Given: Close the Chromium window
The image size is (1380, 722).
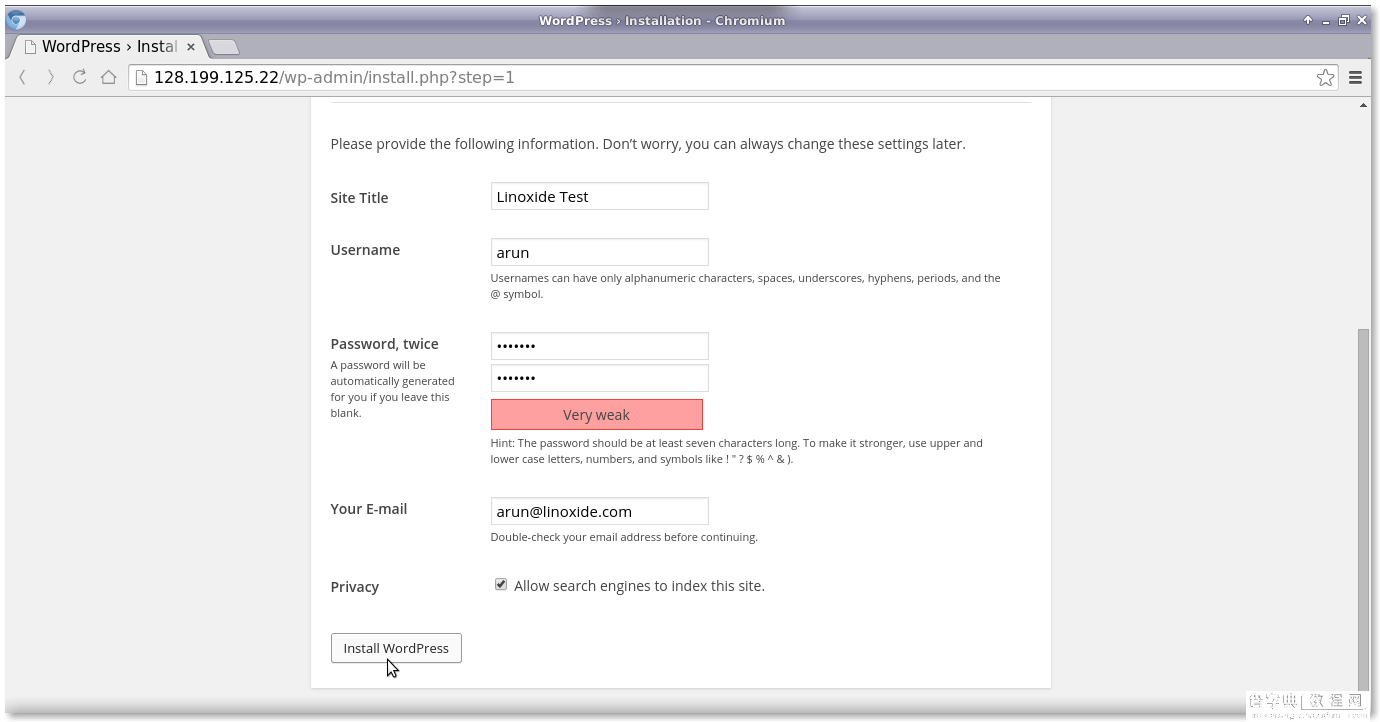Looking at the screenshot, I should [1361, 20].
